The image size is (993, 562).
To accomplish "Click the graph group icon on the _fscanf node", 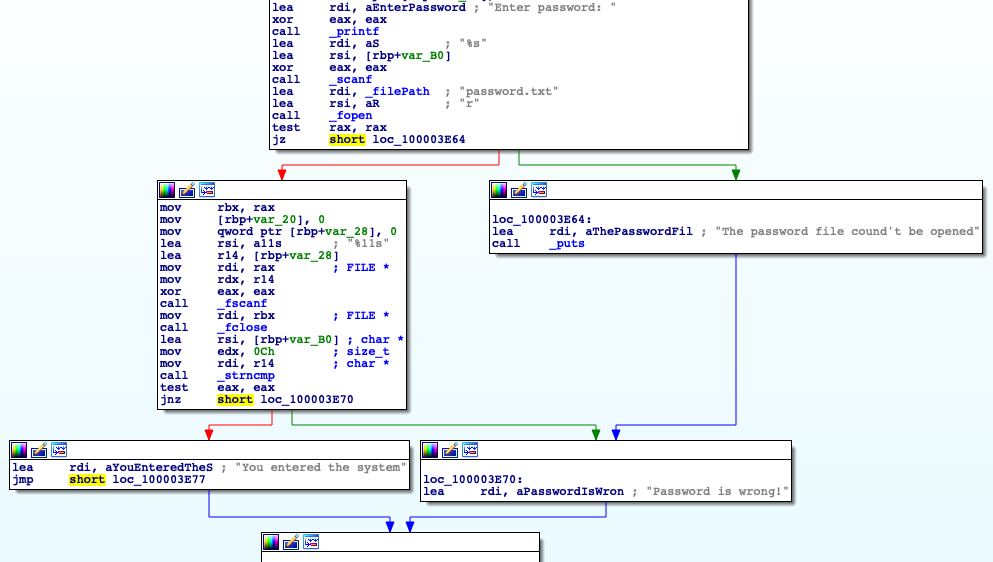I will (207, 190).
